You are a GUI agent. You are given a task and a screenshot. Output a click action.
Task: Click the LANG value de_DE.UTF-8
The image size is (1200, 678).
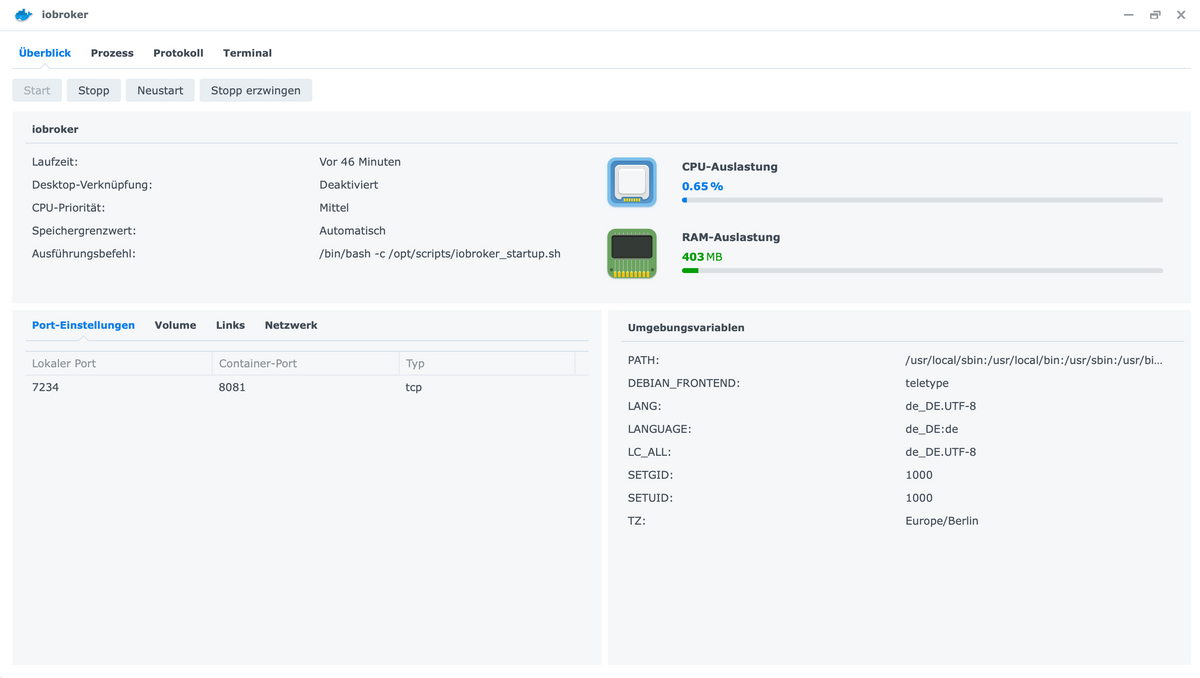click(941, 406)
